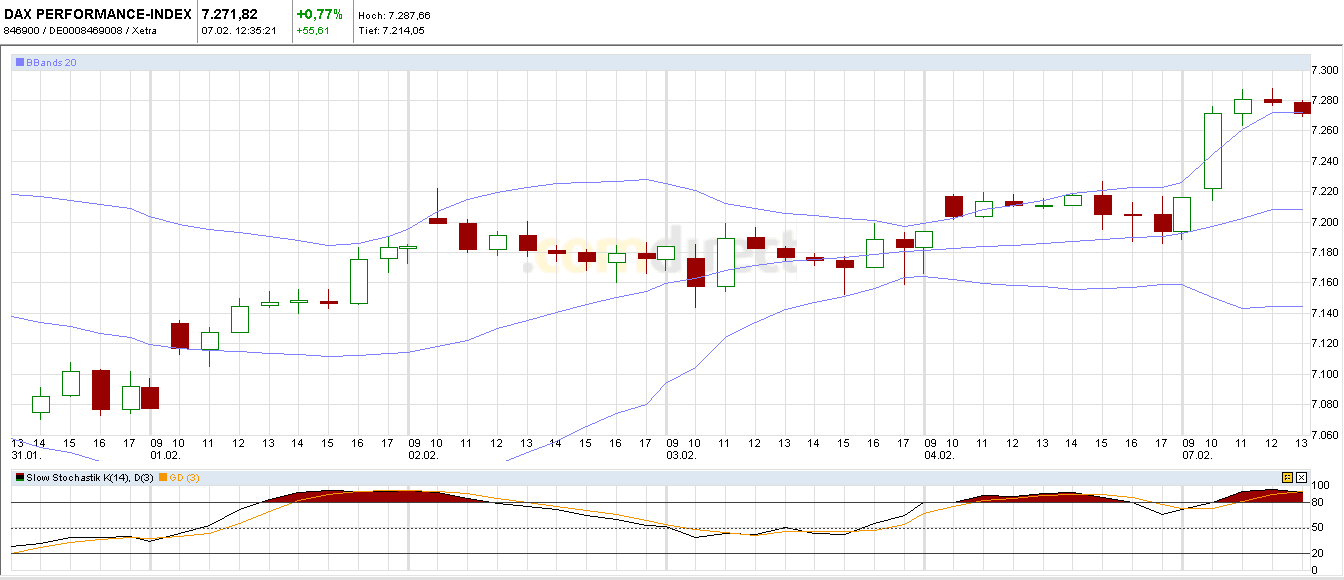Click the dark red Slow Stochastik color swatch

pyautogui.click(x=19, y=477)
